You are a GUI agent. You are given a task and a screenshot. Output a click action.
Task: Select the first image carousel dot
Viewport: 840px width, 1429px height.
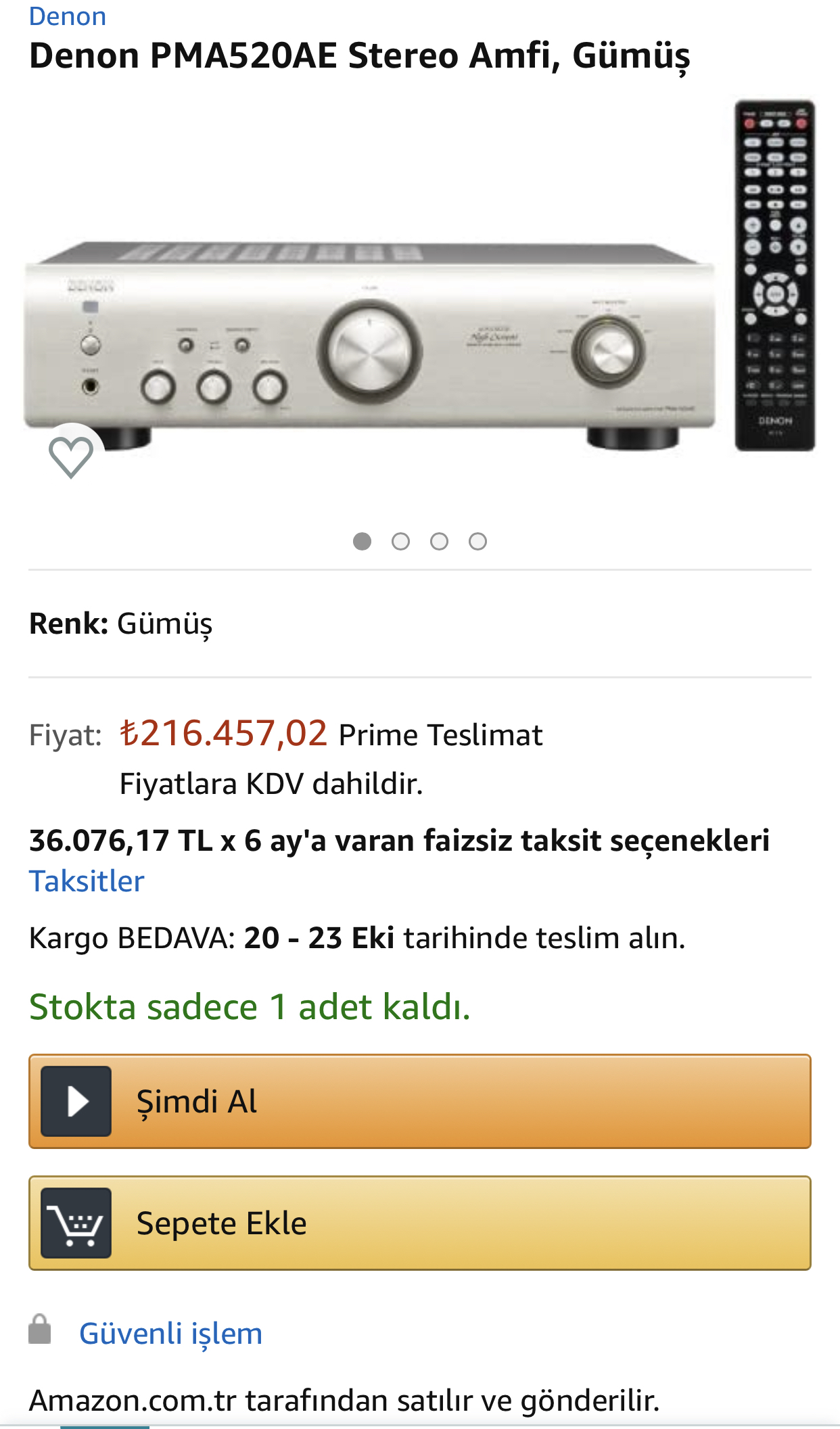(362, 542)
